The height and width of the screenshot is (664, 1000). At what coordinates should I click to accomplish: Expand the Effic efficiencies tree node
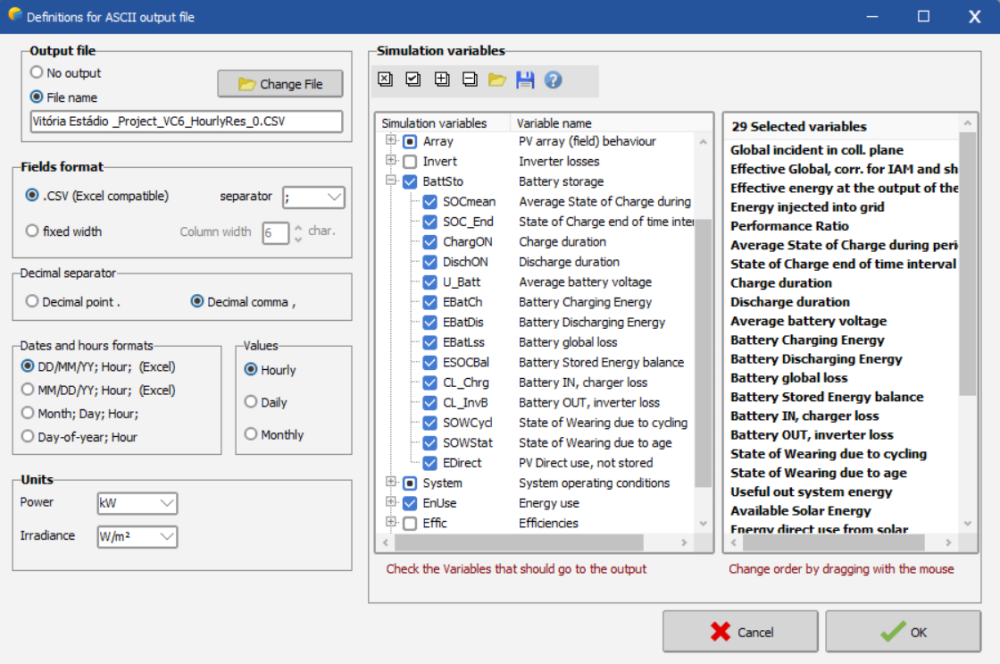pyautogui.click(x=391, y=523)
